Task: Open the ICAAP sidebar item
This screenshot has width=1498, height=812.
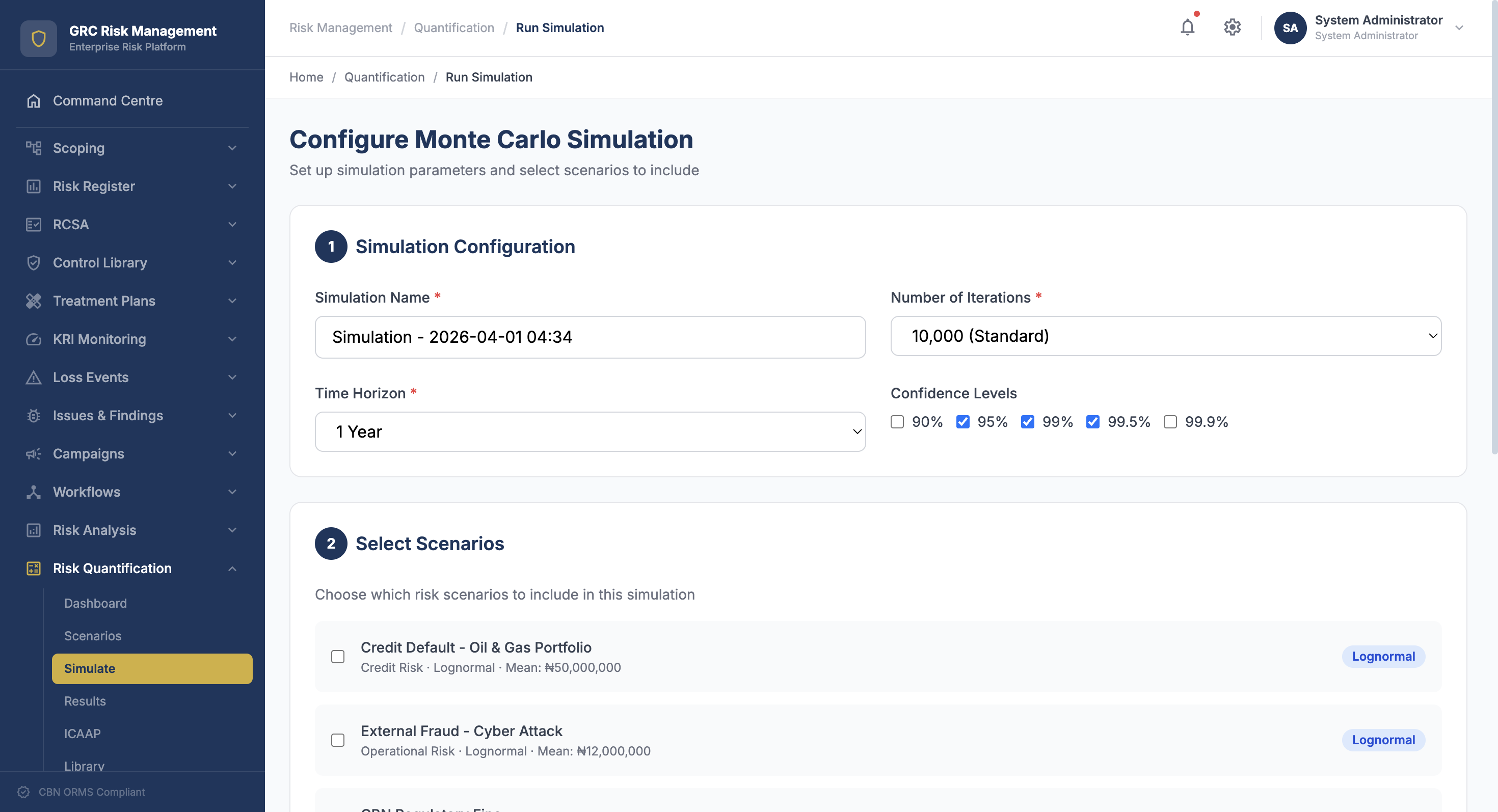Action: coord(82,734)
